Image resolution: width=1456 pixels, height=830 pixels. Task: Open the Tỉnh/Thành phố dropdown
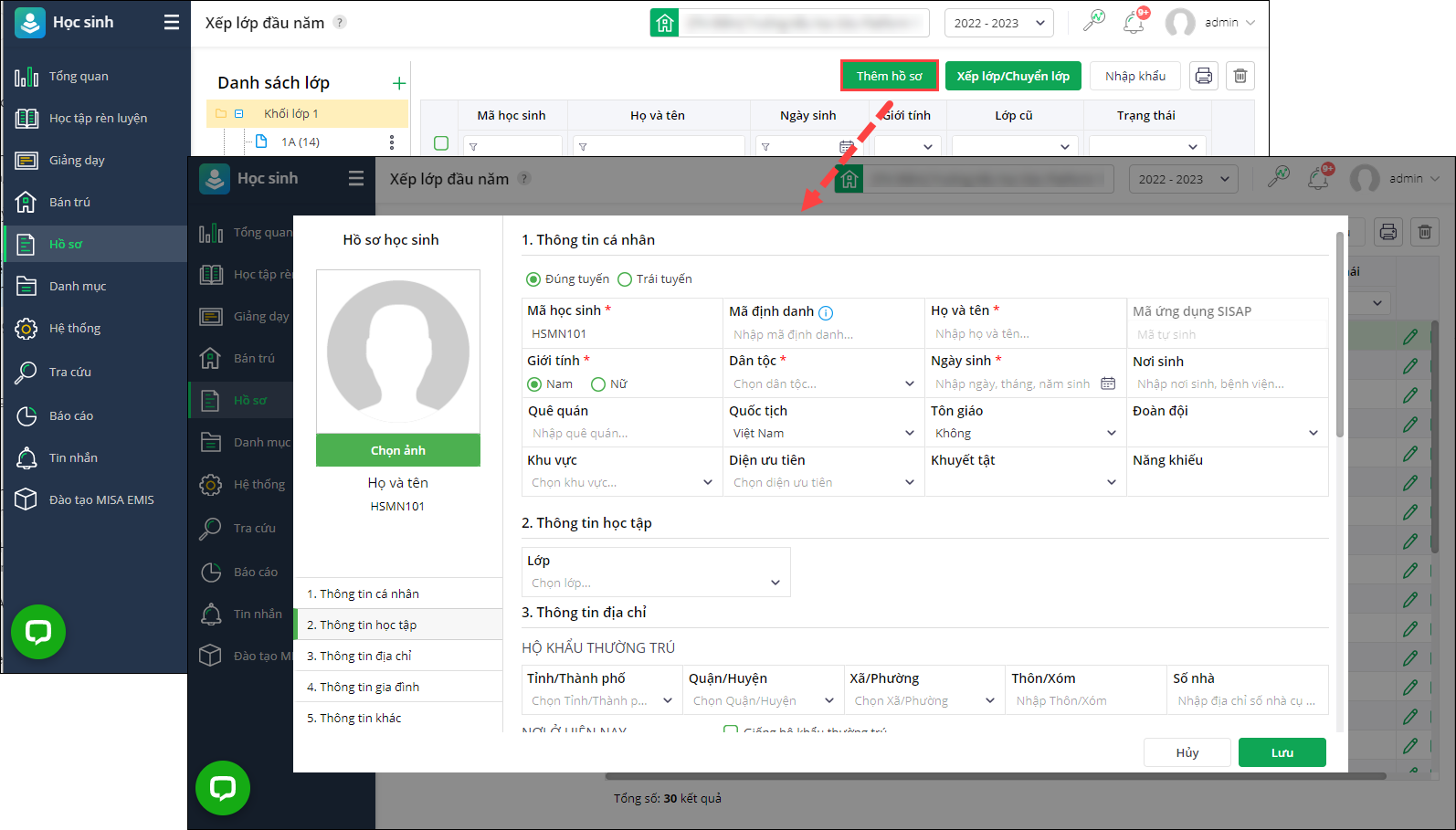pyautogui.click(x=602, y=700)
